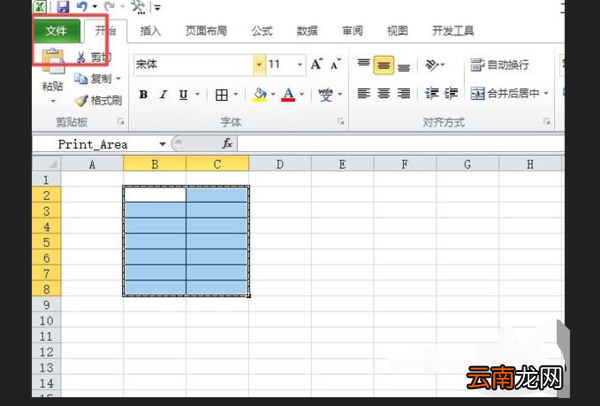Toggle Underline formatting

coord(183,94)
